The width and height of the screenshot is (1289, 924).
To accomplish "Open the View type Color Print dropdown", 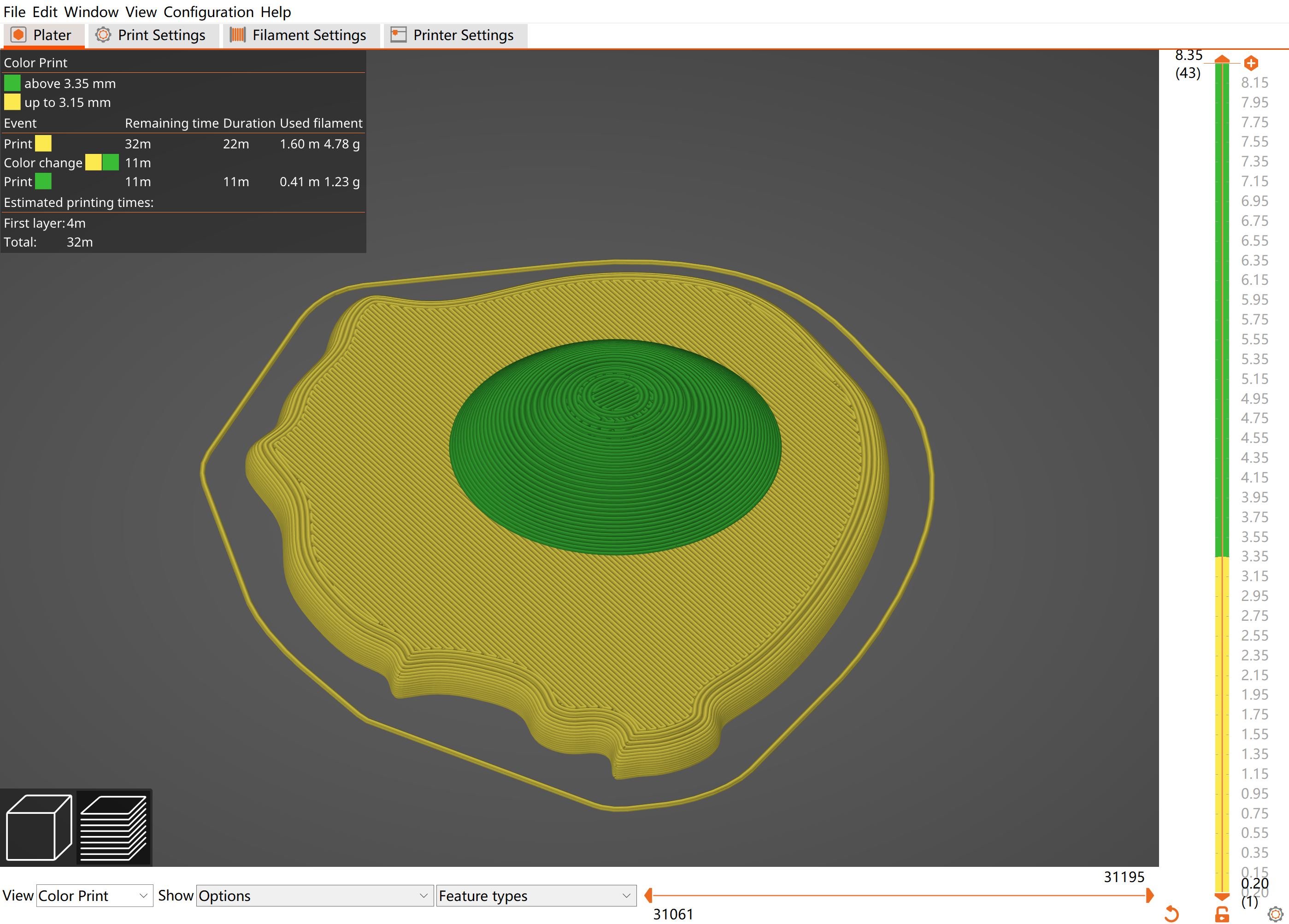I will [x=94, y=895].
